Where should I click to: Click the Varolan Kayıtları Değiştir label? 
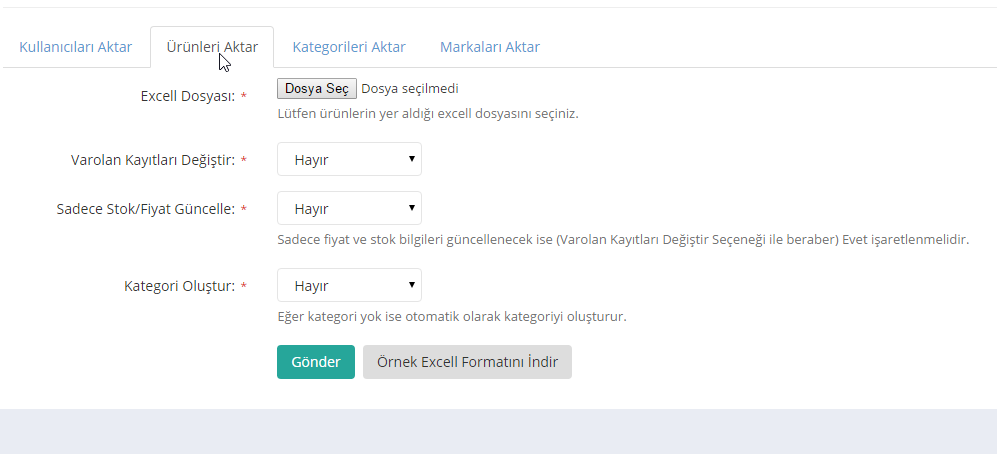point(152,160)
